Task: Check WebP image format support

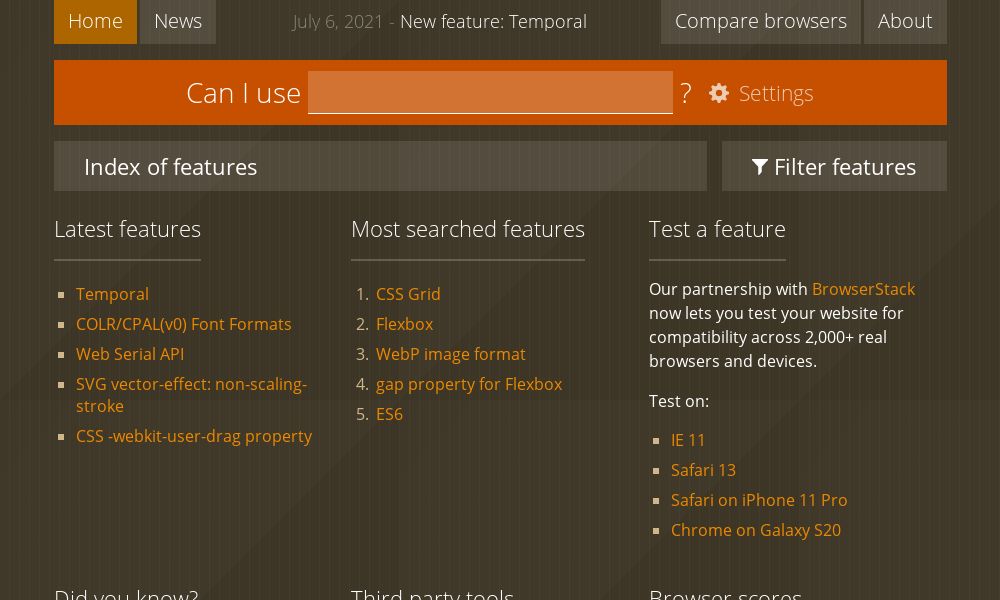Action: [x=451, y=354]
